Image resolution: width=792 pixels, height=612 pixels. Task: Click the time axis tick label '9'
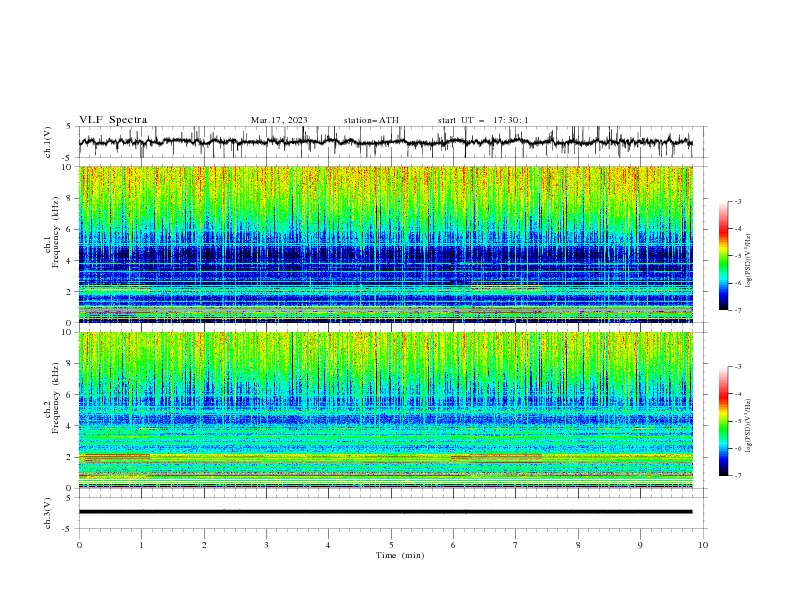pyautogui.click(x=640, y=545)
